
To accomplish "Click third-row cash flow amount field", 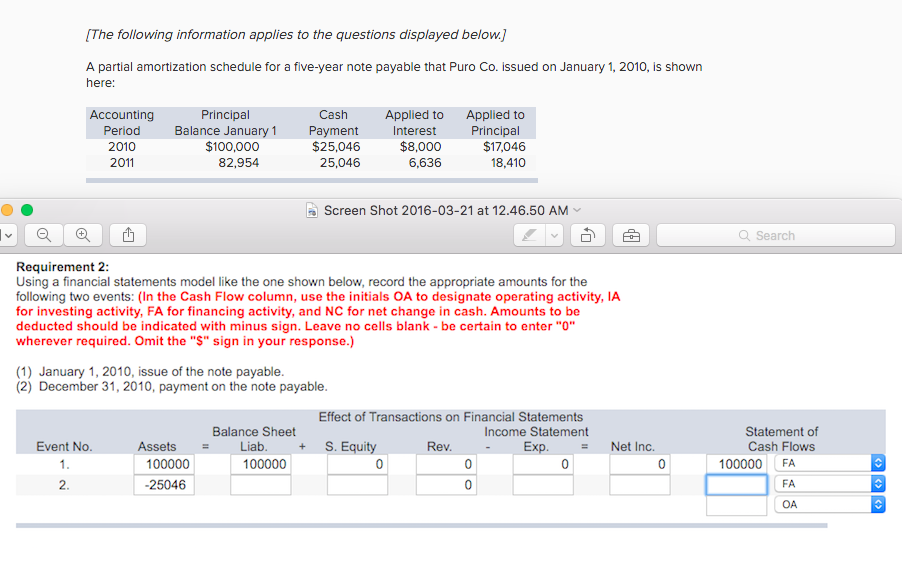I will pos(736,506).
